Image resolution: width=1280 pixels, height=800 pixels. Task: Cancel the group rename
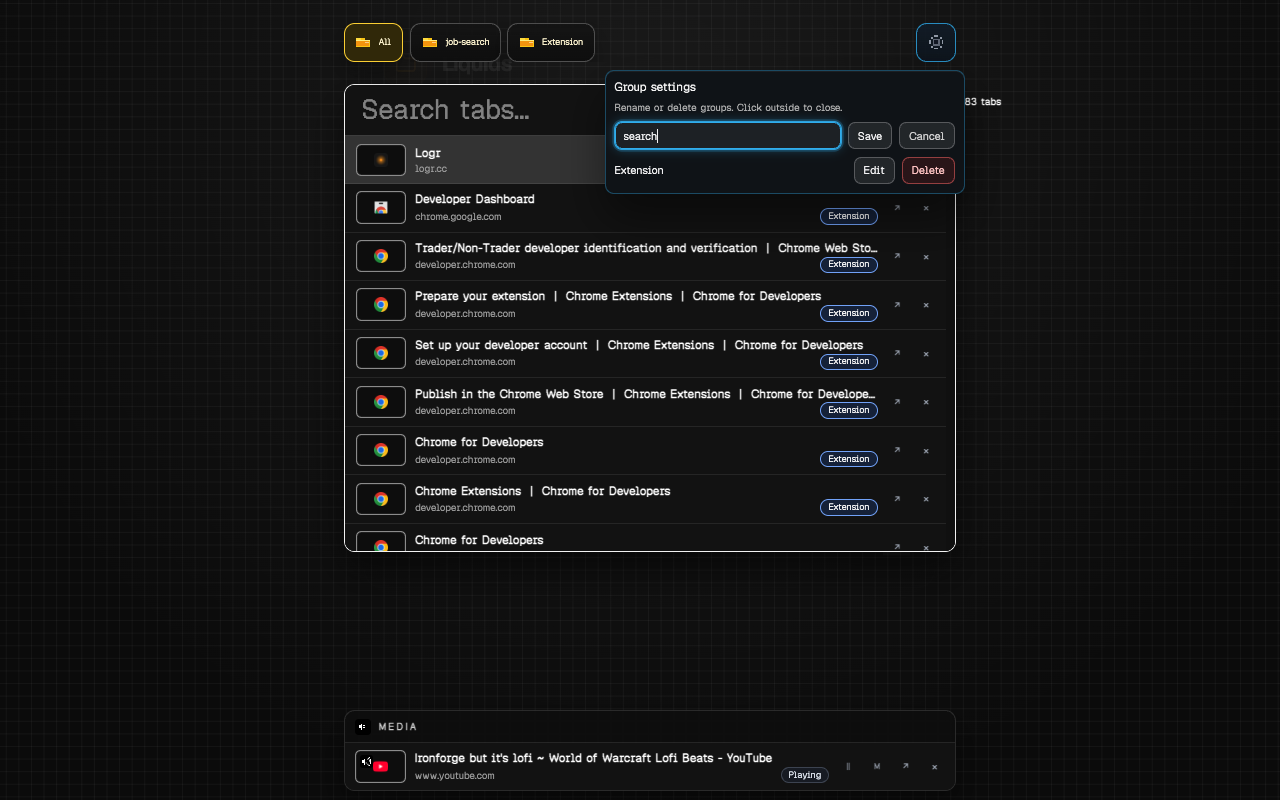[926, 136]
